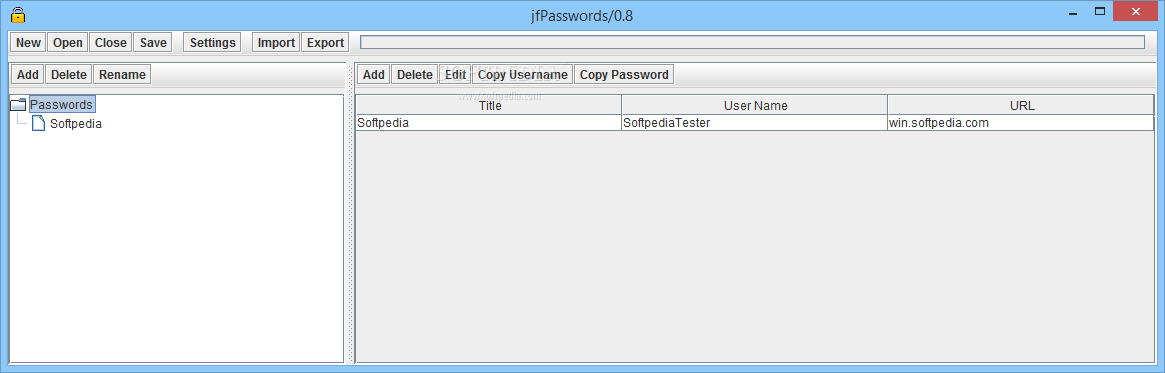Open the Settings dialog
This screenshot has width=1165, height=373.
pos(212,42)
